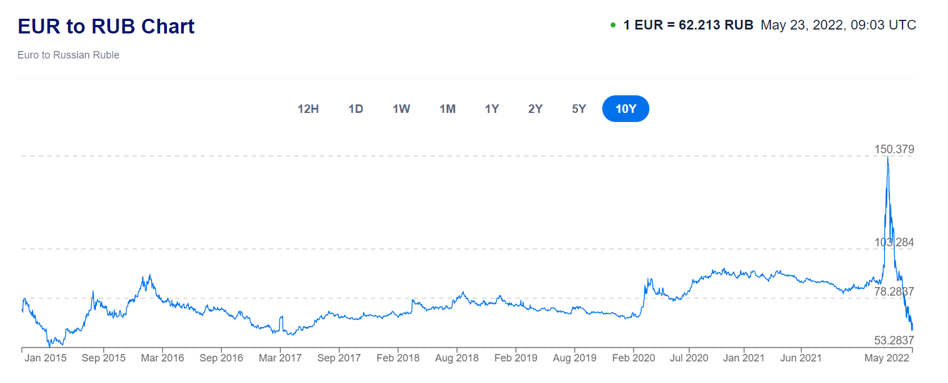Image resolution: width=948 pixels, height=383 pixels.
Task: Click the 78.2837 gridline label
Action: click(894, 291)
